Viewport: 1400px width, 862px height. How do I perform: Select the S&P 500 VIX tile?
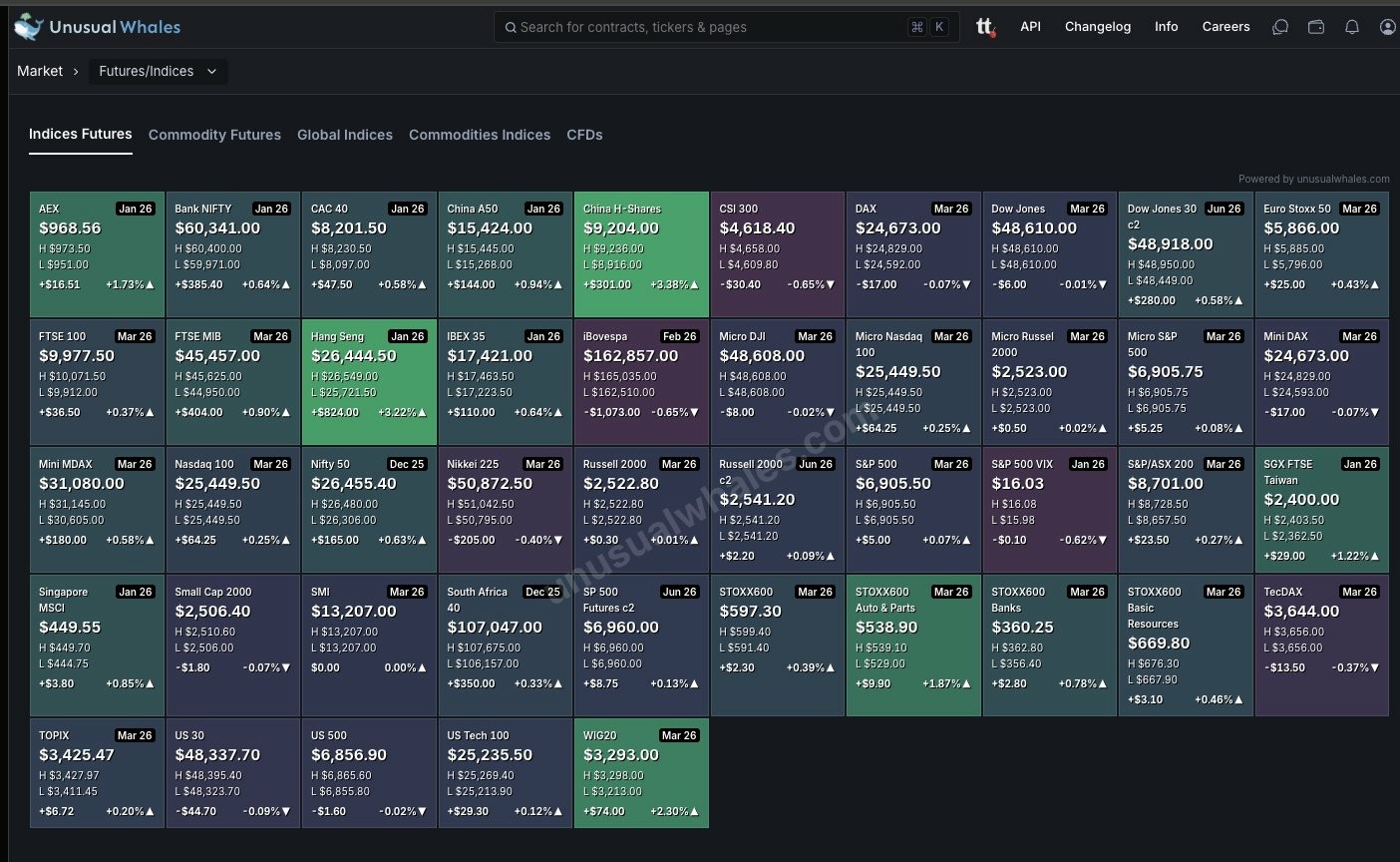(1049, 510)
